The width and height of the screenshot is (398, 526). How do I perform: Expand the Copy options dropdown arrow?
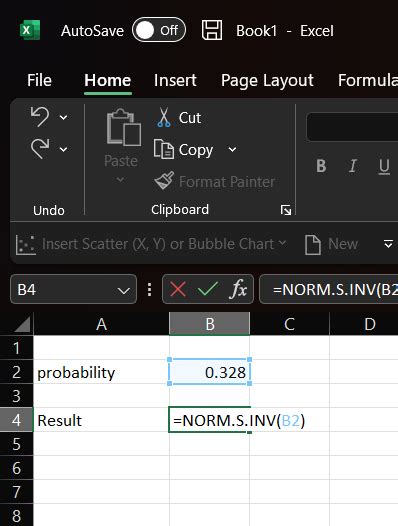(232, 149)
